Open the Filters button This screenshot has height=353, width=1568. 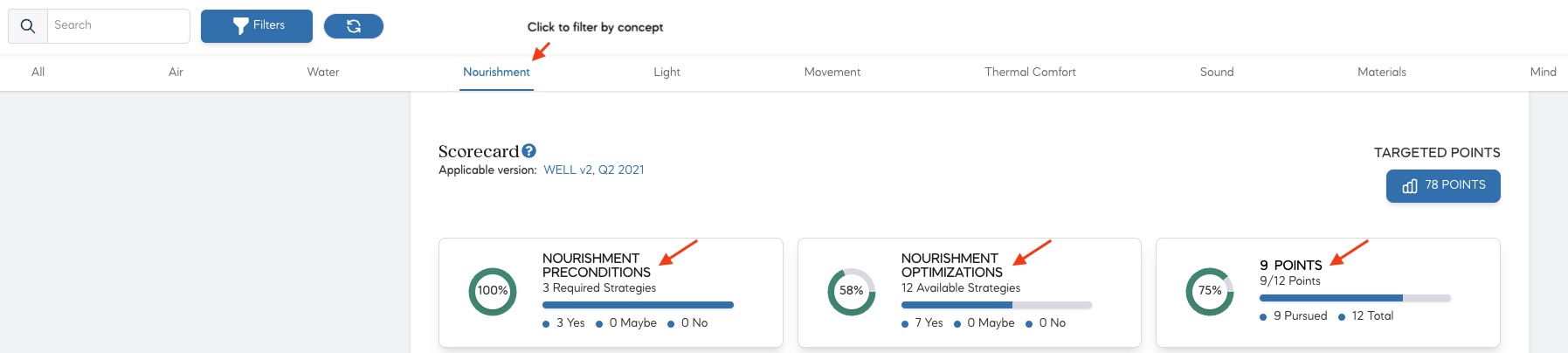(x=257, y=26)
